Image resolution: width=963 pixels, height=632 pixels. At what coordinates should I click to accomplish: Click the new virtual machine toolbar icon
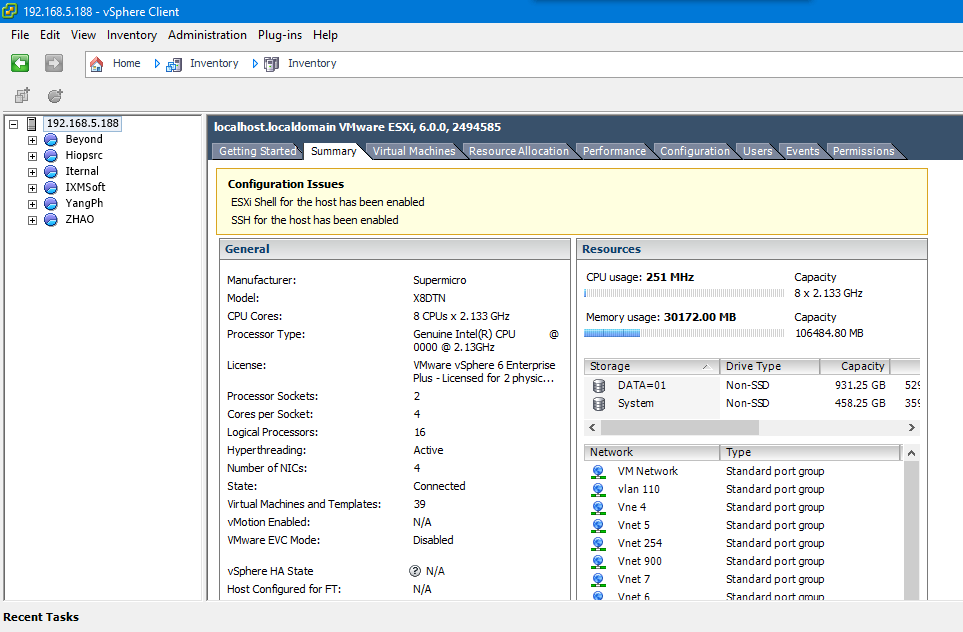point(22,96)
